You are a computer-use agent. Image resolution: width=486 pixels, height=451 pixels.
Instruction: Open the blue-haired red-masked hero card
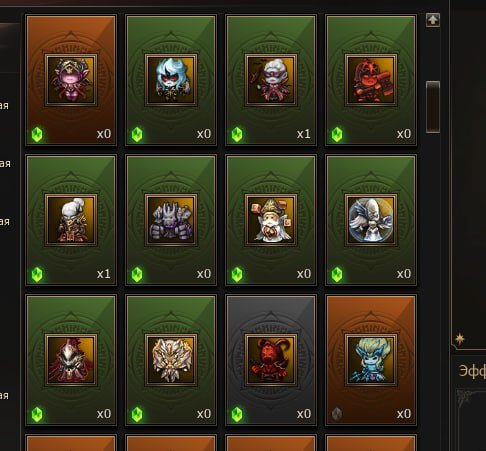pos(171,80)
